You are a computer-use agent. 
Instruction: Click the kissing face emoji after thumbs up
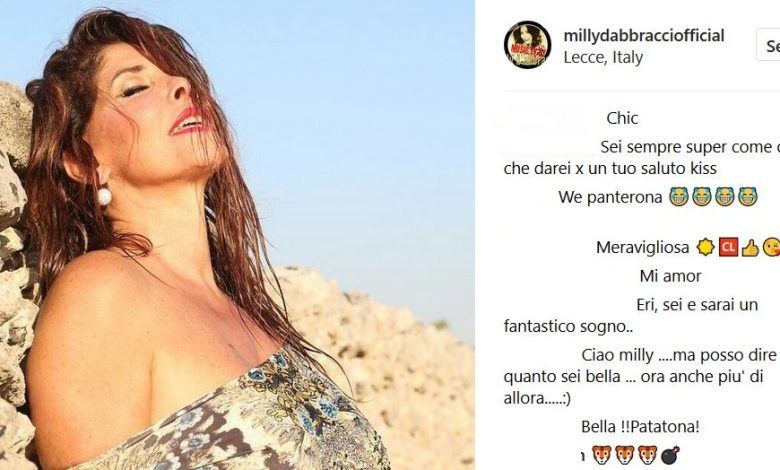click(x=772, y=247)
